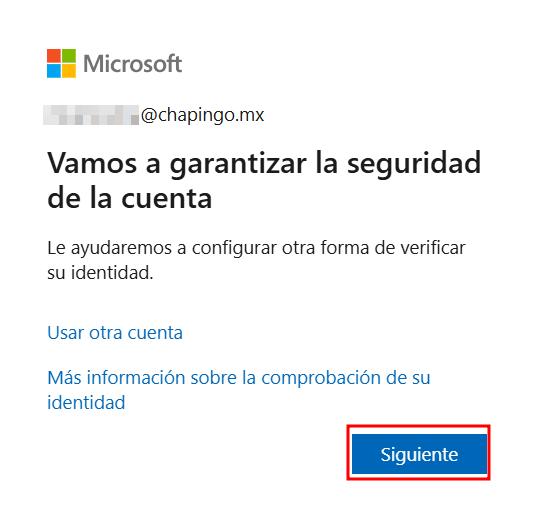The width and height of the screenshot is (533, 518).
Task: Click the word 'cuenta' in 'Usar otra cuenta'
Action: click(x=155, y=333)
